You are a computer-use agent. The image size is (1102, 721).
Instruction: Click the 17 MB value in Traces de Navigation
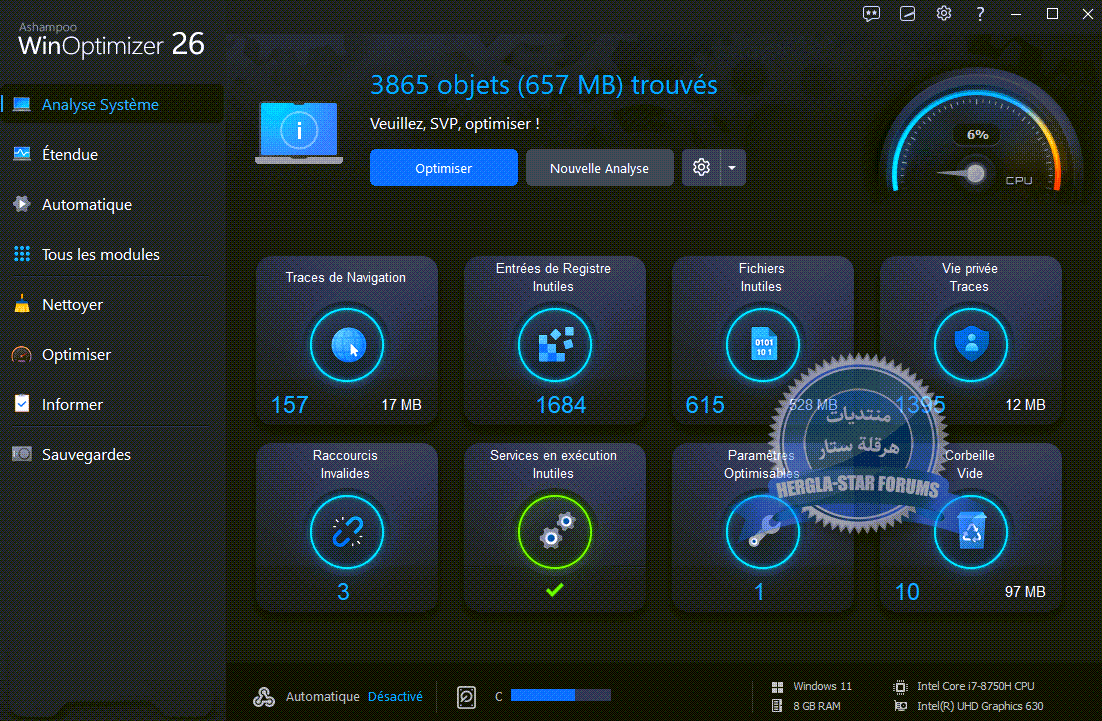401,405
